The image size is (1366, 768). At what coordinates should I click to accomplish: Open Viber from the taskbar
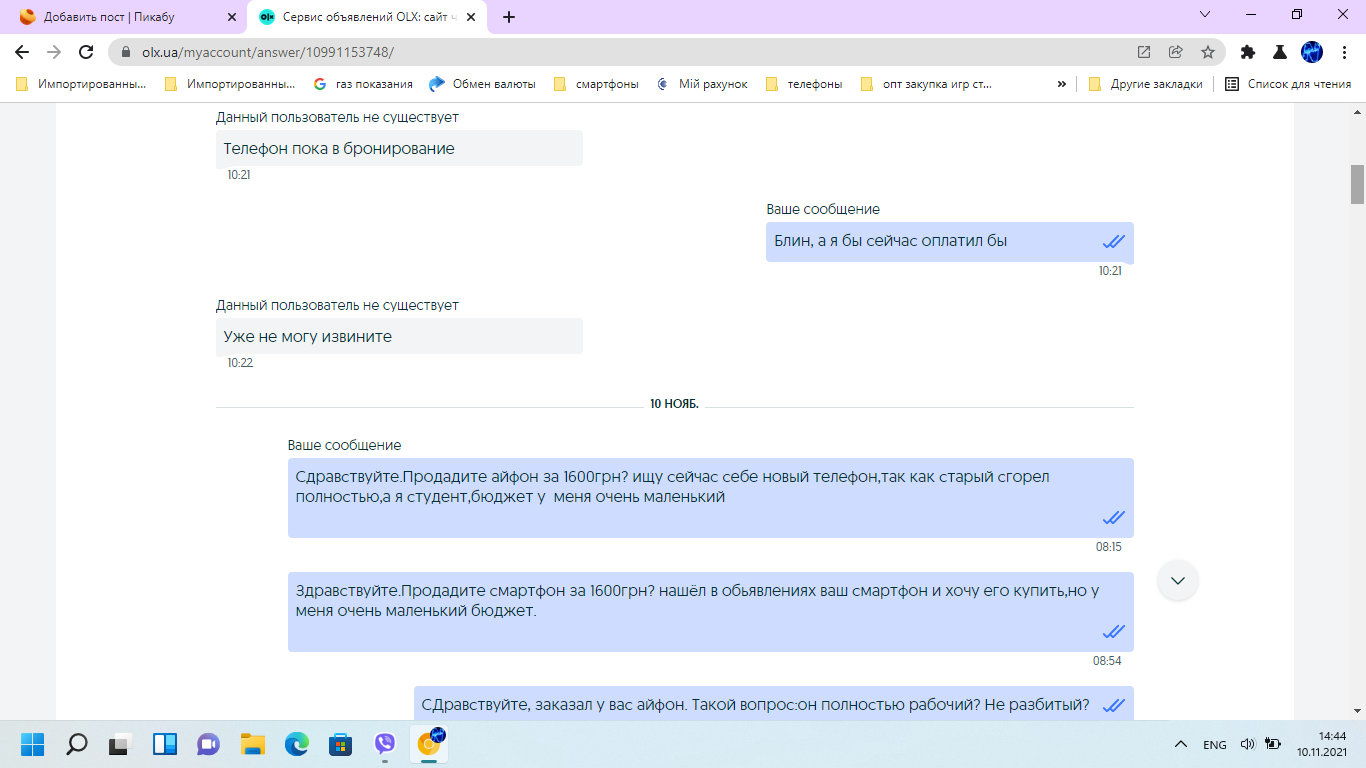point(385,744)
